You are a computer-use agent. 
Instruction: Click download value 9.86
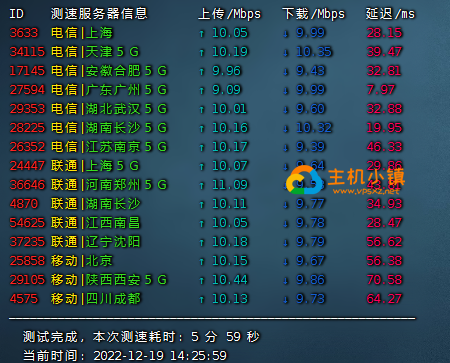[311, 280]
